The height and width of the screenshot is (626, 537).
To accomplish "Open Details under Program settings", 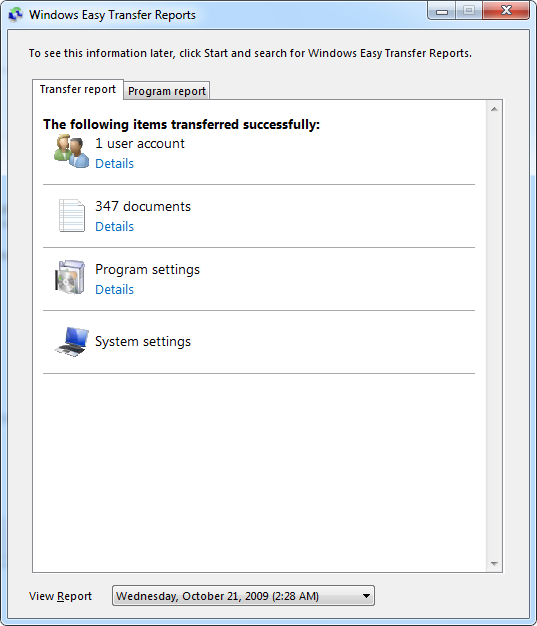I will pyautogui.click(x=114, y=289).
